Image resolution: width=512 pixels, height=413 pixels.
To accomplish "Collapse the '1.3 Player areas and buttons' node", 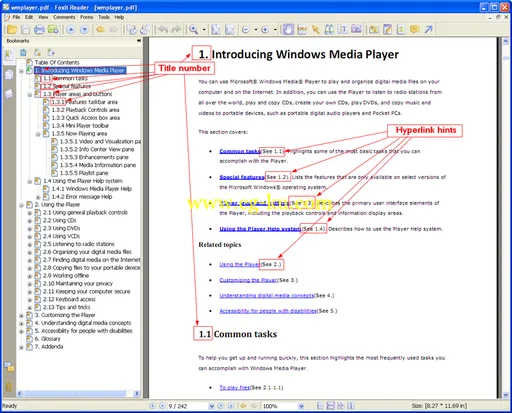I will [x=30, y=95].
